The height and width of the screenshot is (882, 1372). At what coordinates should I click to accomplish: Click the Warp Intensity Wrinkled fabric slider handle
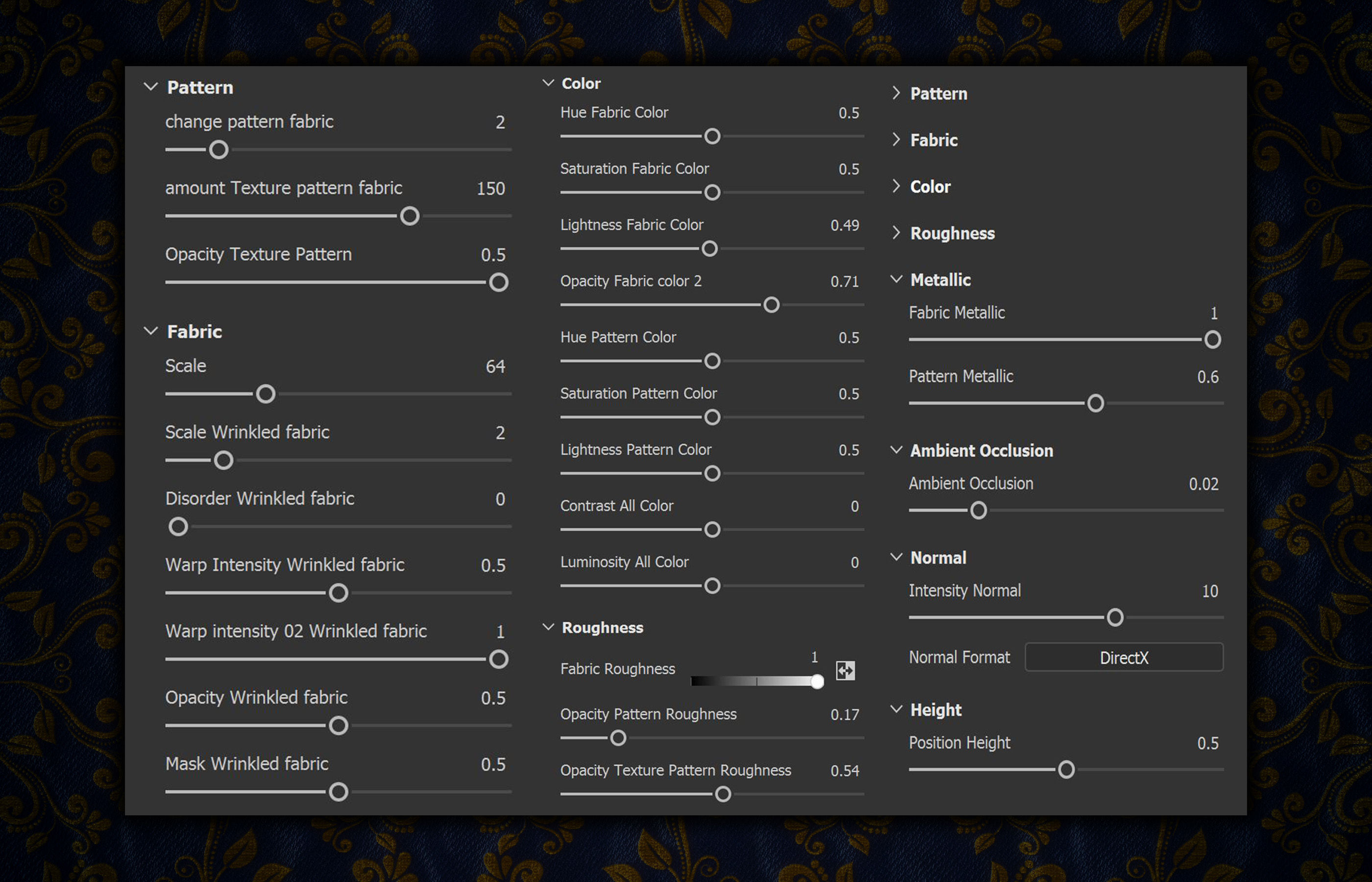(x=339, y=593)
